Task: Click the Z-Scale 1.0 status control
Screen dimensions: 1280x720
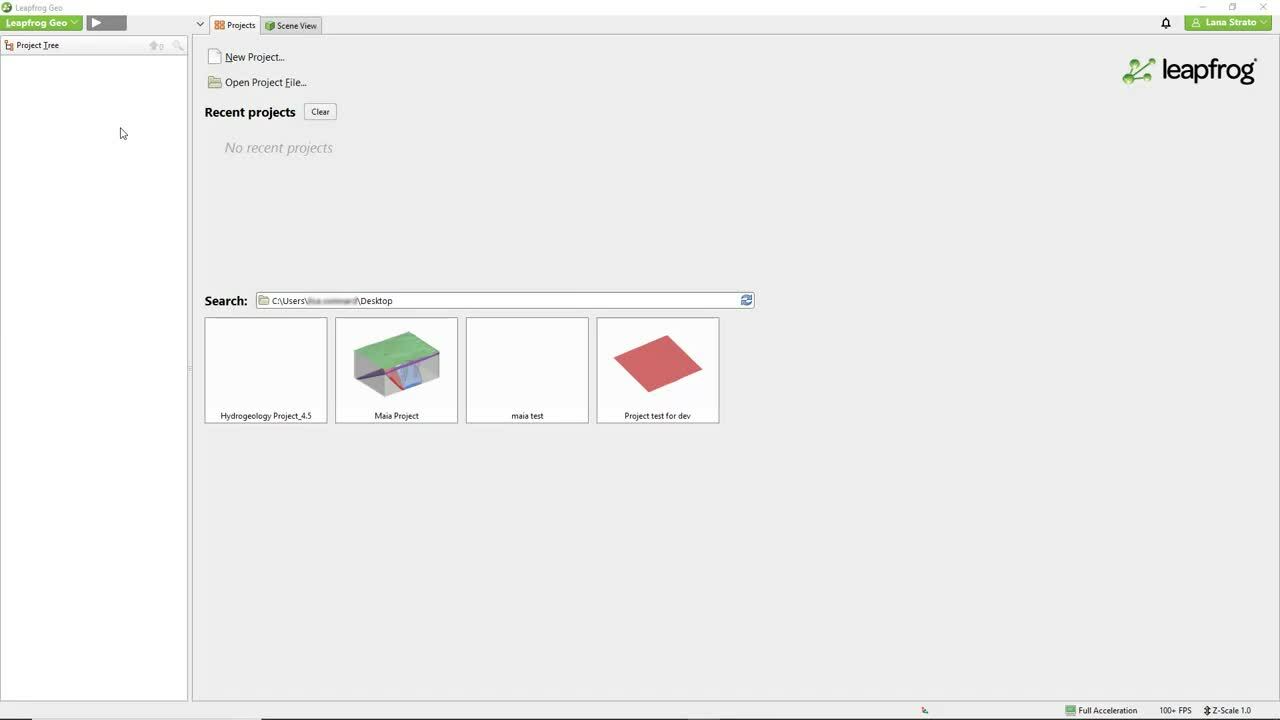Action: (1227, 710)
